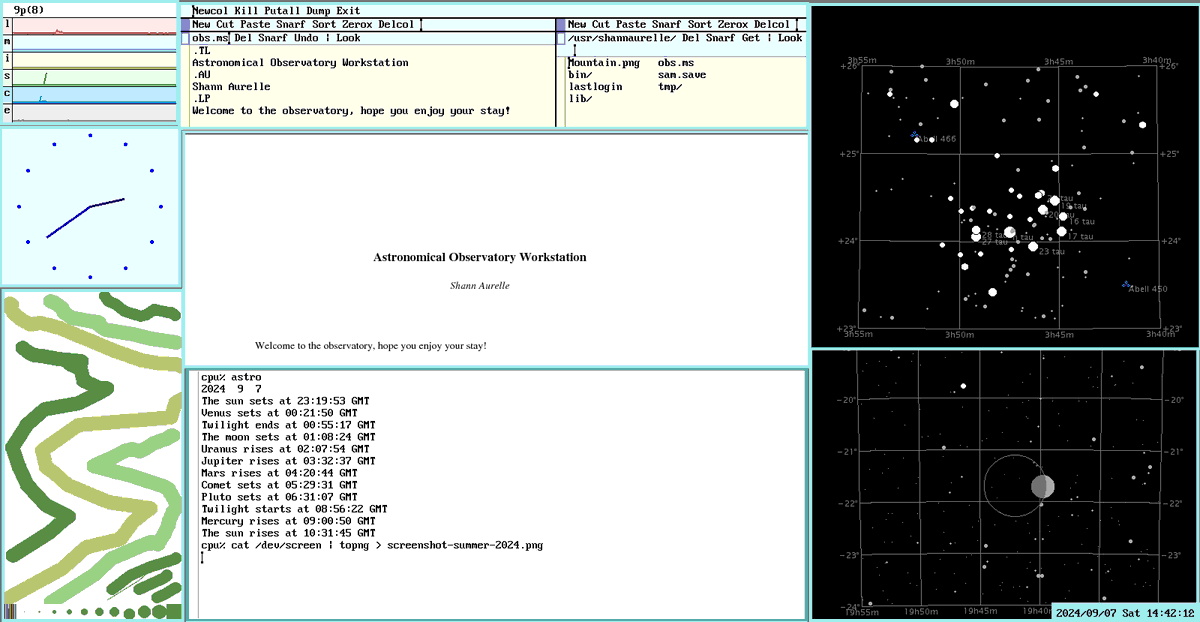Screen dimensions: 1200x622
Task: Click the /usr/shannaurelle/ path in the tag
Action: (622, 38)
